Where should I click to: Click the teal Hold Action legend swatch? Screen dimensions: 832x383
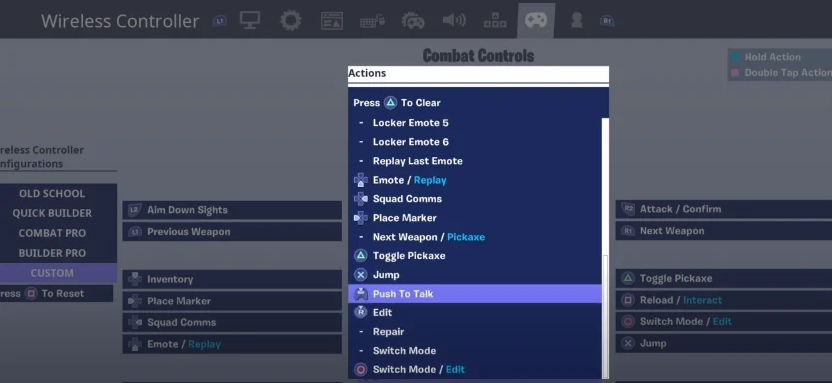point(735,57)
